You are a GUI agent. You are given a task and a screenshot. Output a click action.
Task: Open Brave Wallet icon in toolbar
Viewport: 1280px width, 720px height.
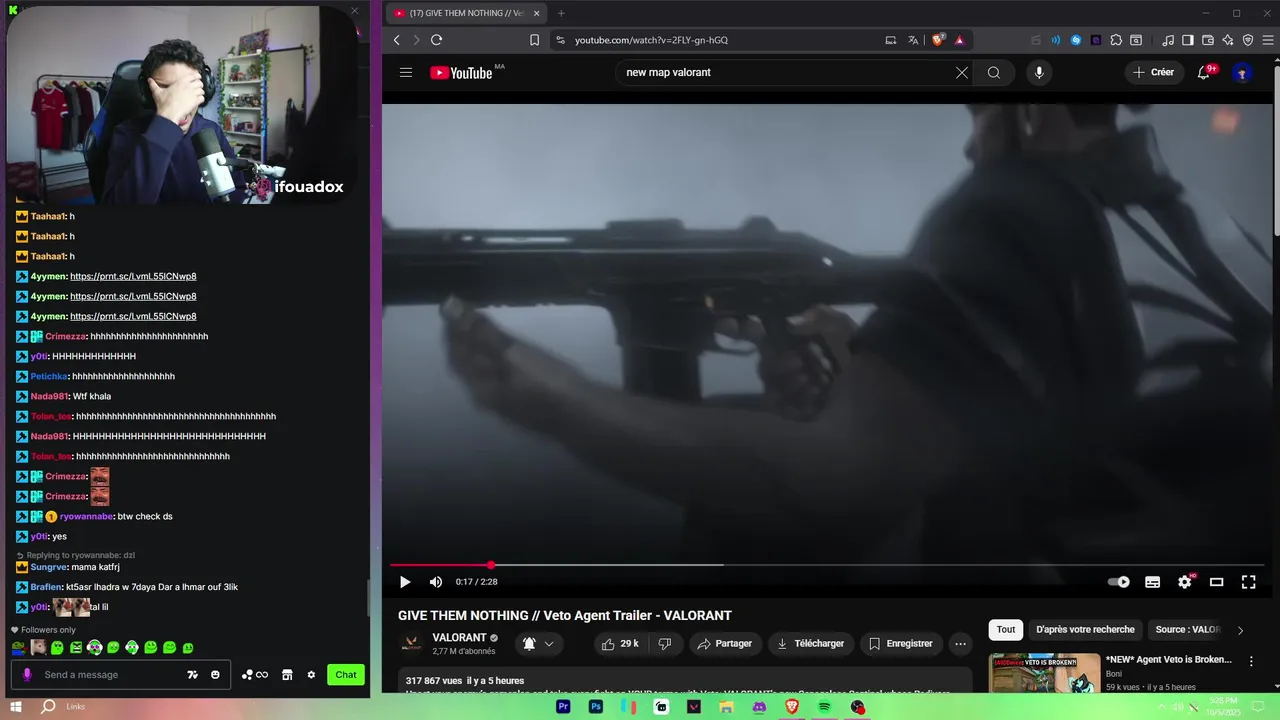(1208, 40)
